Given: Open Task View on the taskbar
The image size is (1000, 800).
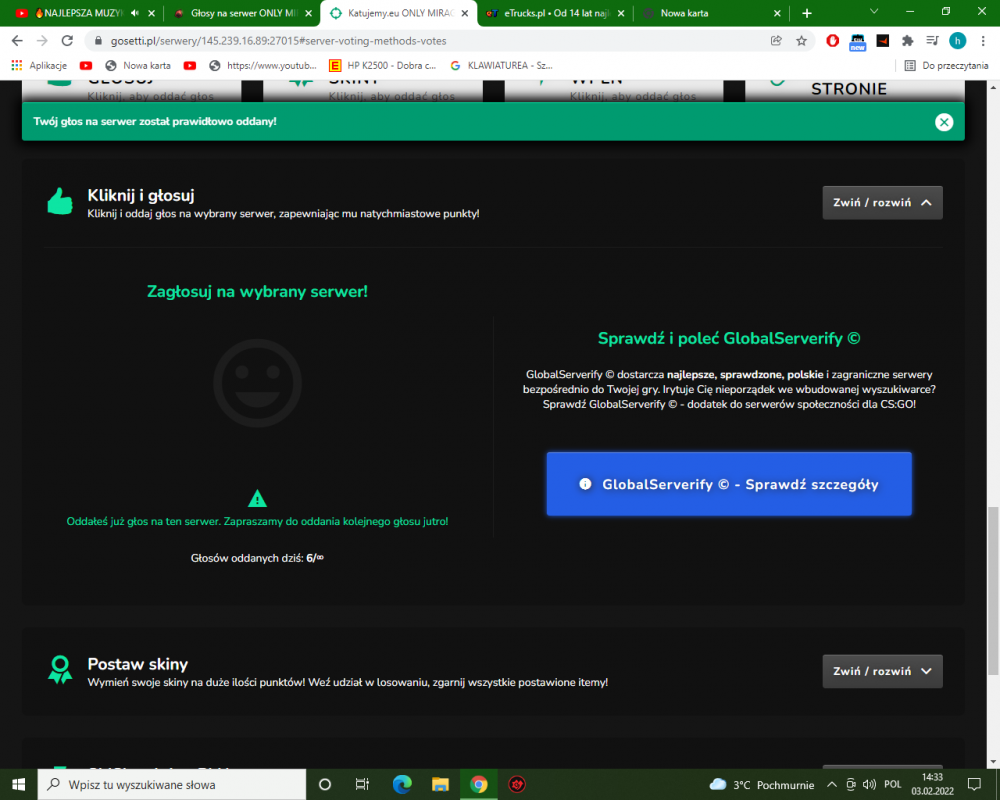Looking at the screenshot, I should point(362,784).
